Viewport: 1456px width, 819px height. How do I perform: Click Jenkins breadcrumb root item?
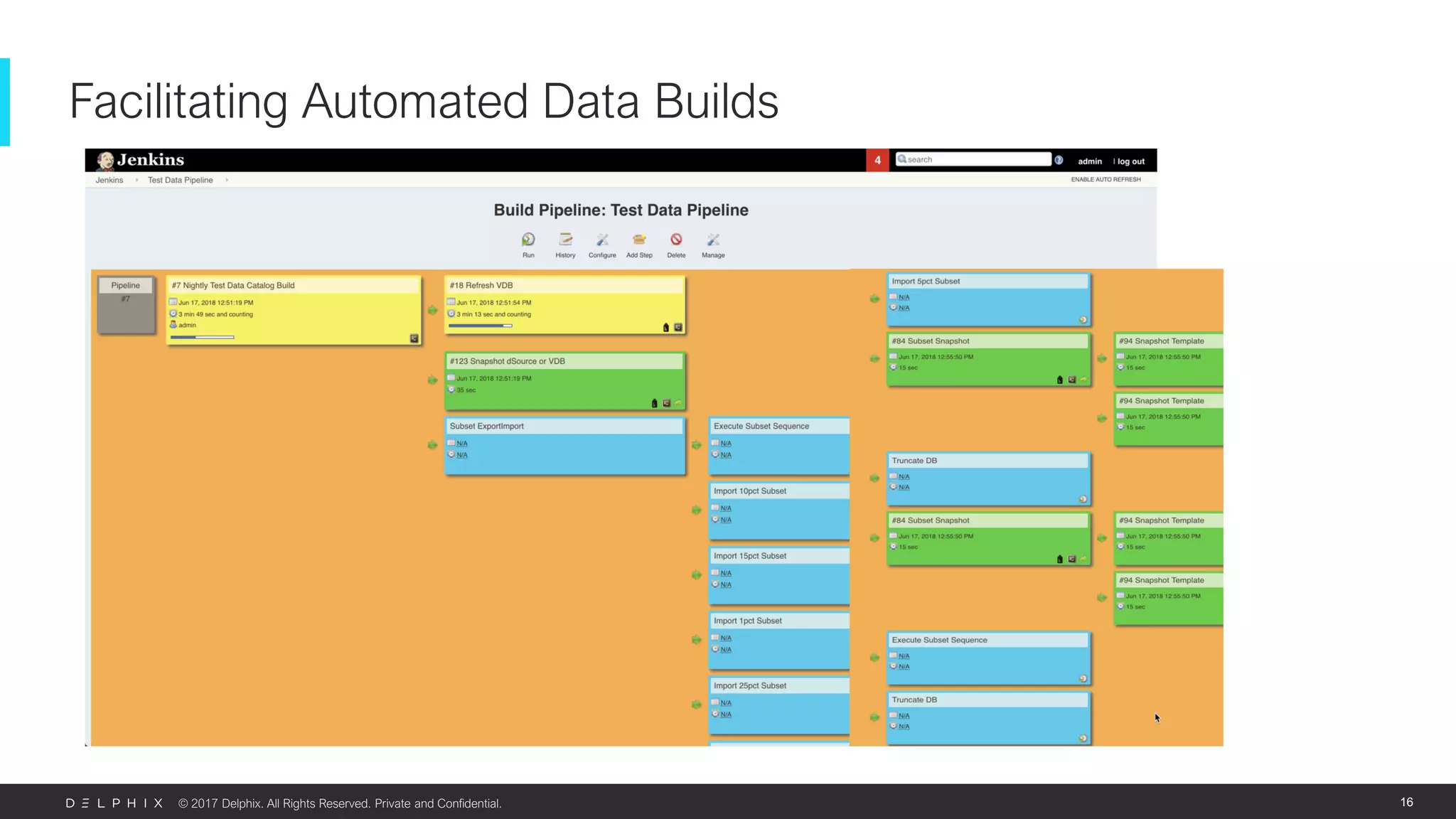(109, 181)
